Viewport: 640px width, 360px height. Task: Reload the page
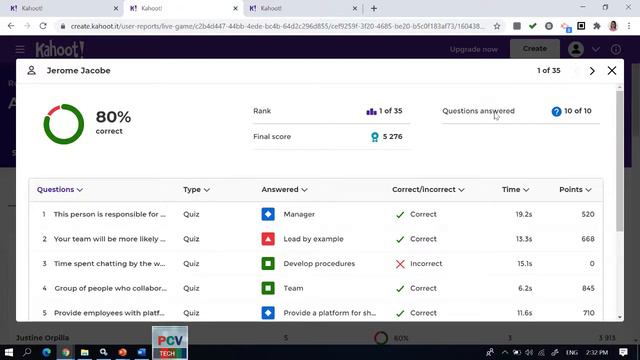43,26
